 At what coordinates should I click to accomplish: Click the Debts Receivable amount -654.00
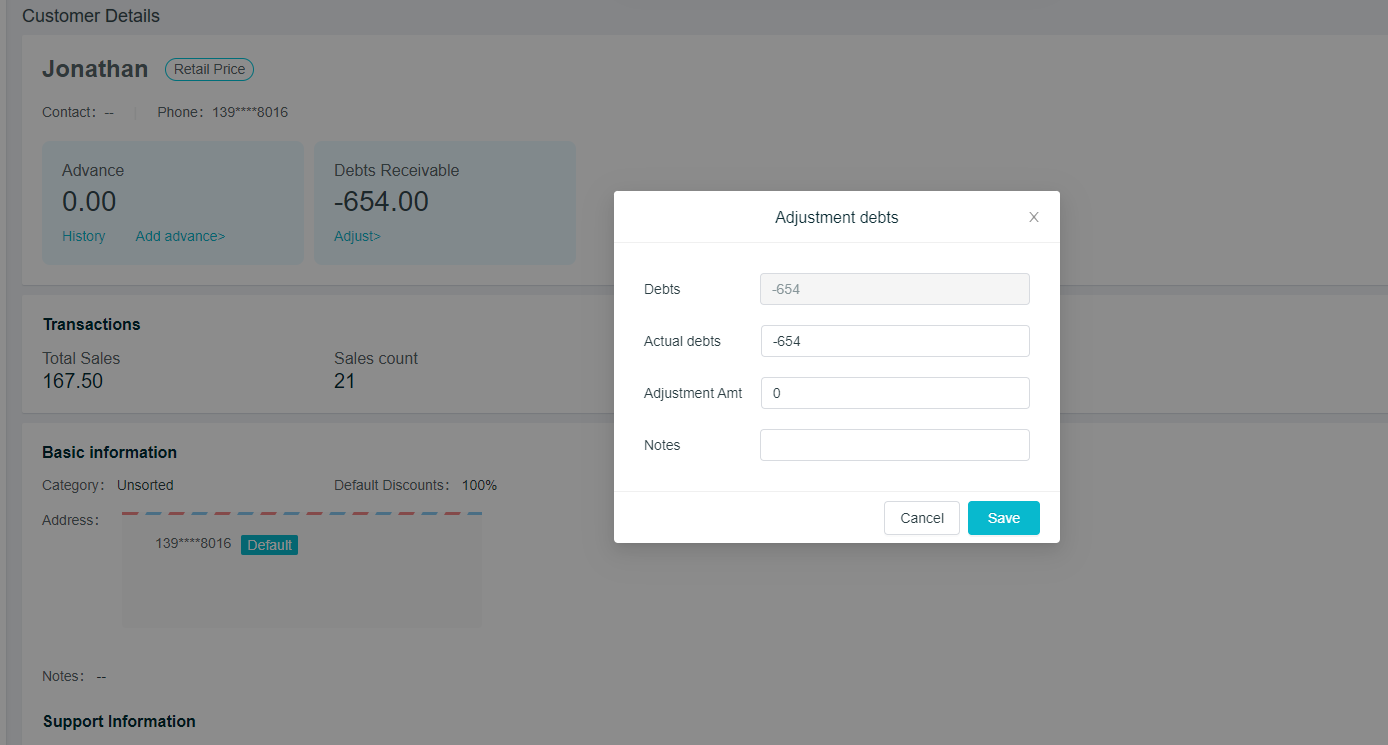pos(381,202)
